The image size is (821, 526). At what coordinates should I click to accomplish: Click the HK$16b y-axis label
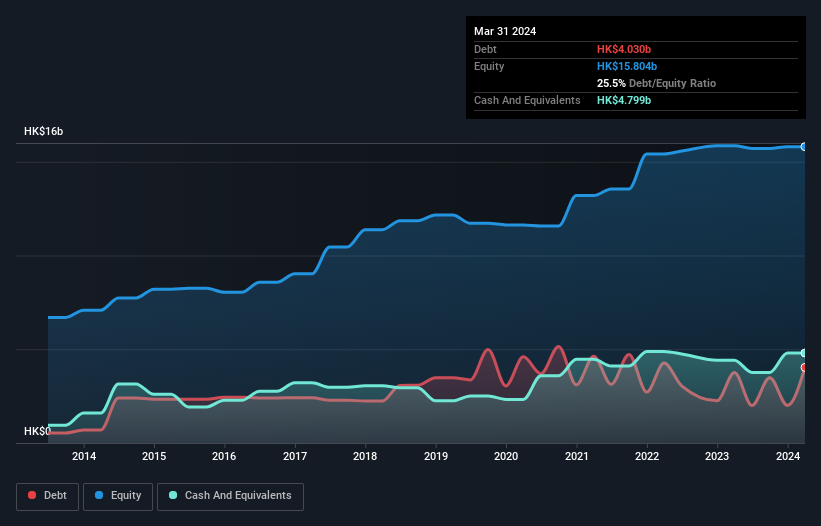point(43,131)
